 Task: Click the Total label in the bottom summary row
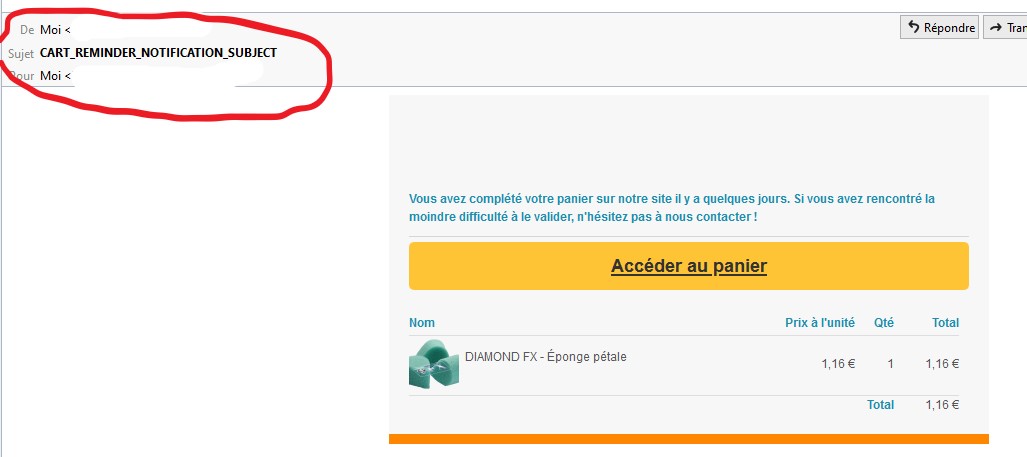pyautogui.click(x=880, y=405)
